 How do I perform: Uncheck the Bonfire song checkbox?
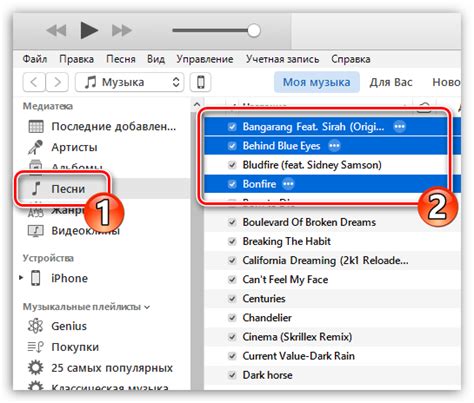(x=232, y=184)
